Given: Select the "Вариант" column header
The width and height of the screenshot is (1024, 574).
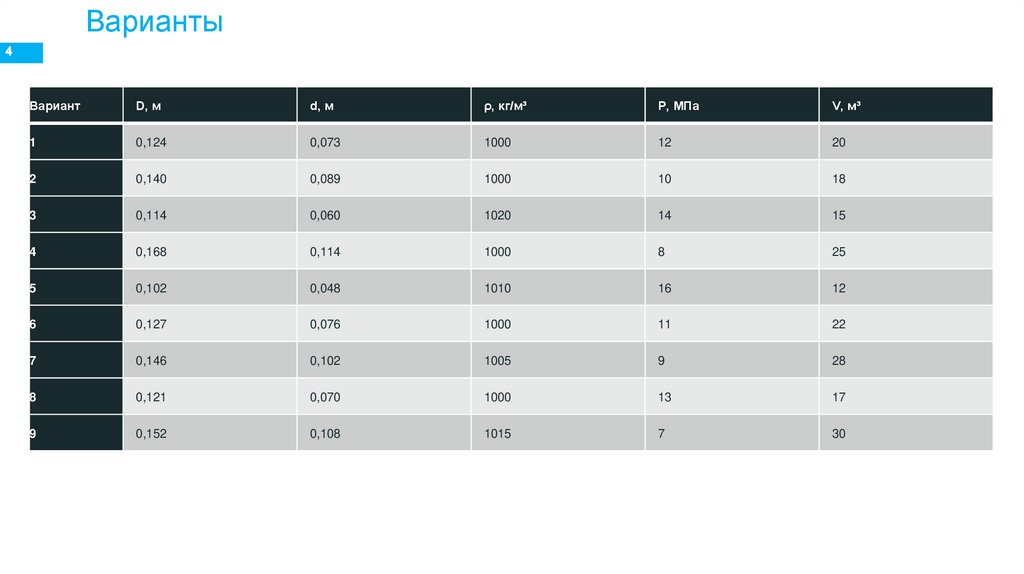Looking at the screenshot, I should pos(55,105).
